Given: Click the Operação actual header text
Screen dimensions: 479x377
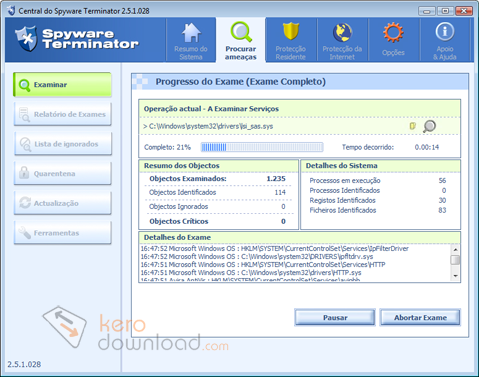Looking at the screenshot, I should [211, 109].
